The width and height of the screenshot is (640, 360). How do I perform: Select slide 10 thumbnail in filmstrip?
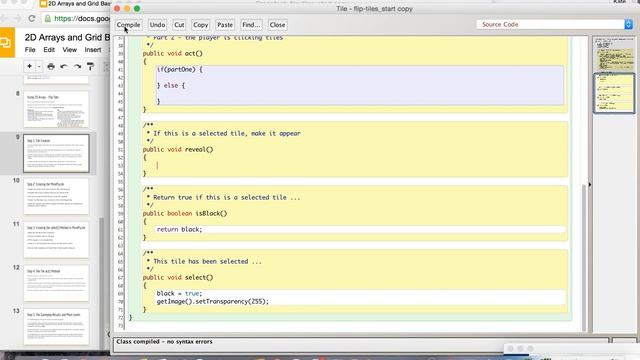tap(56, 196)
